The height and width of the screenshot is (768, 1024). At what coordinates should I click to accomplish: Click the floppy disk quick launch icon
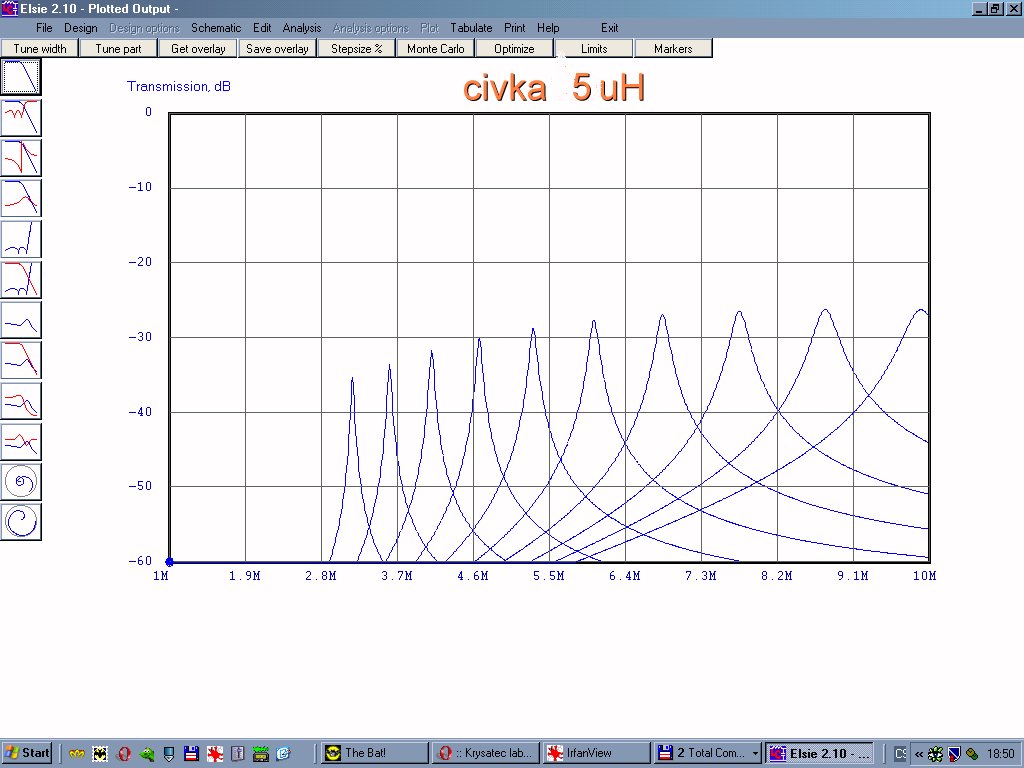191,754
